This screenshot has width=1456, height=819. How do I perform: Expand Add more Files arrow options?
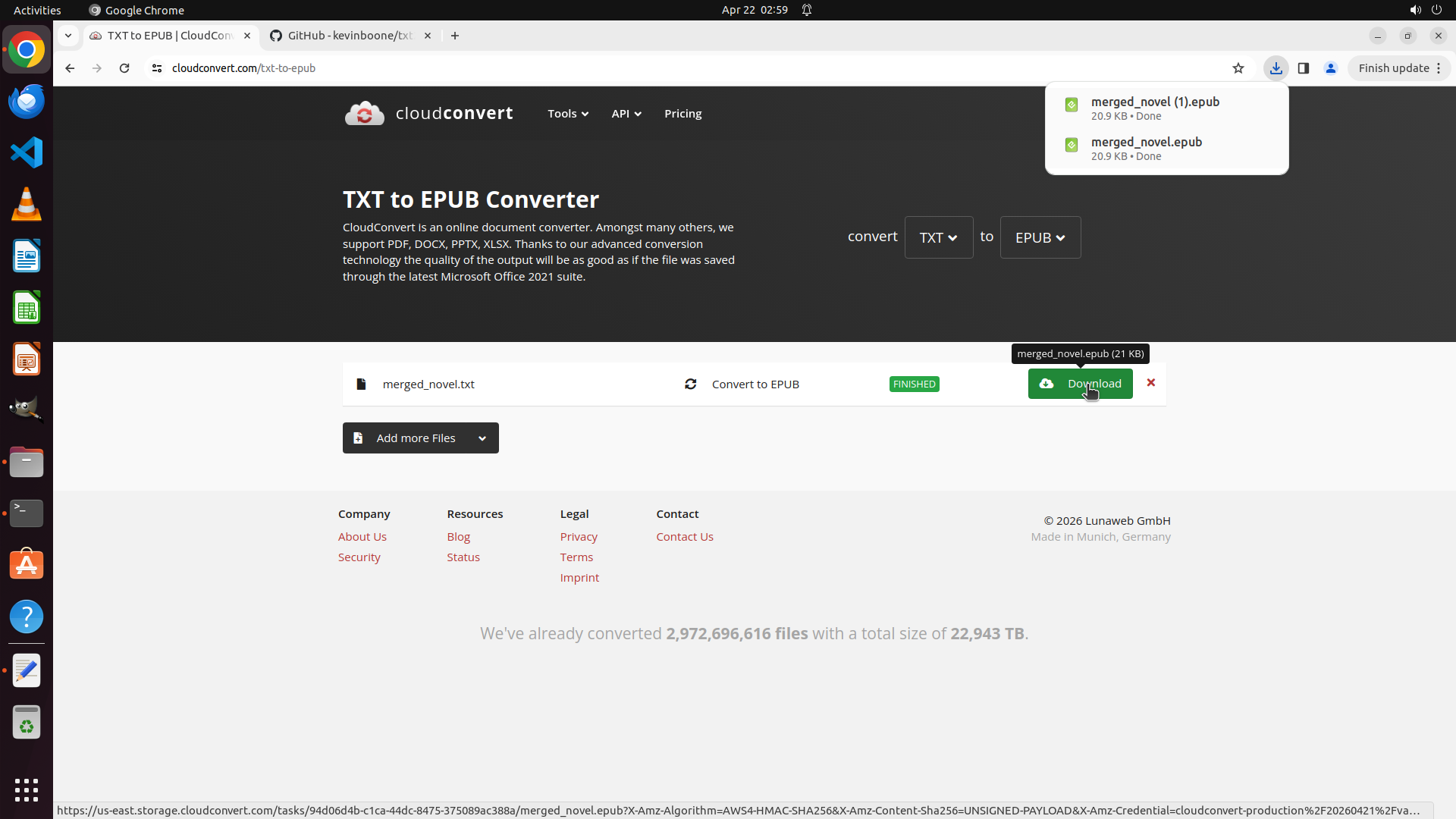(482, 438)
